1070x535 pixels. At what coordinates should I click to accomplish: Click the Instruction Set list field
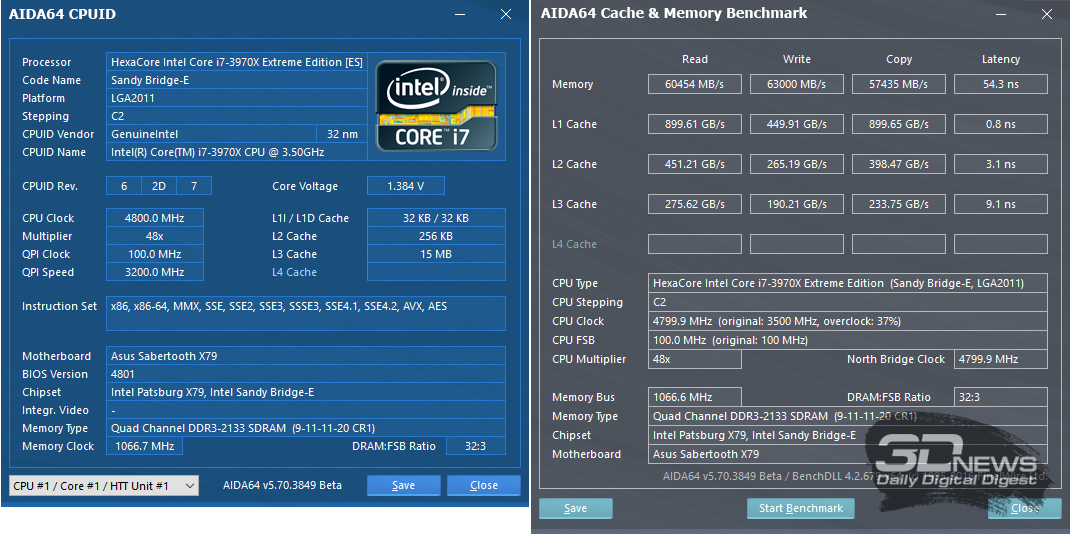[x=306, y=313]
